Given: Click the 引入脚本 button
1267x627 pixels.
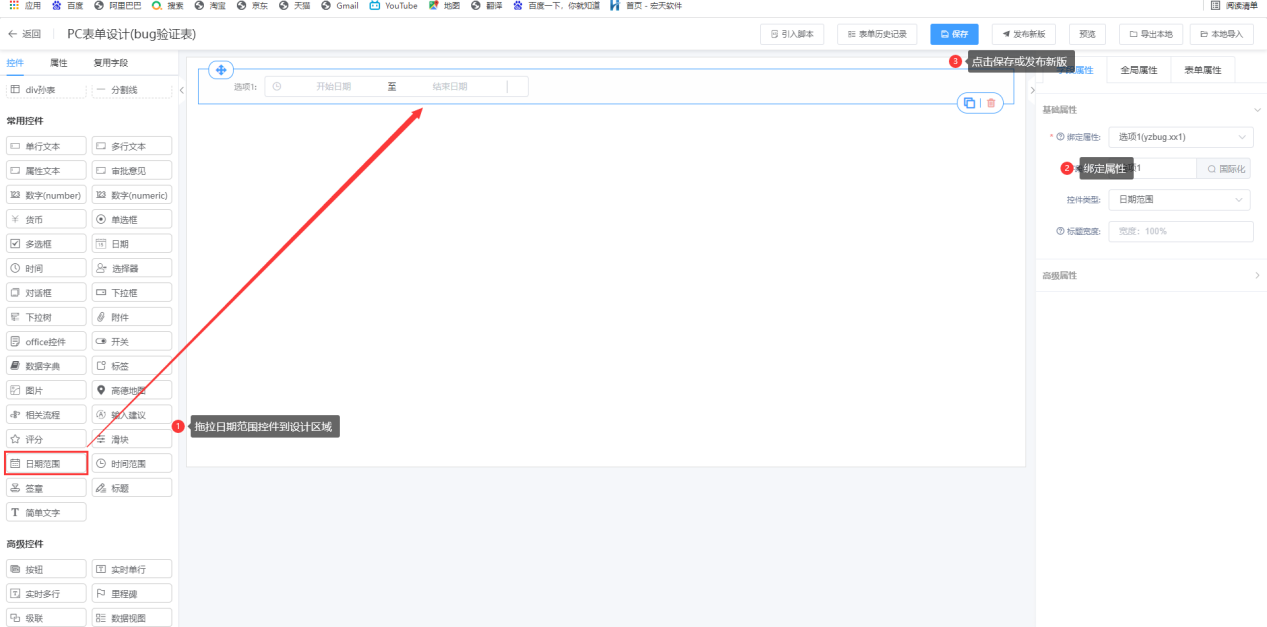Looking at the screenshot, I should 792,34.
